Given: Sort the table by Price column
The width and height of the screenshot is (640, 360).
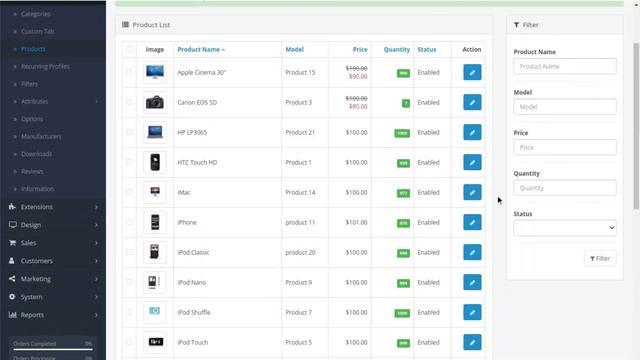Looking at the screenshot, I should tap(360, 49).
